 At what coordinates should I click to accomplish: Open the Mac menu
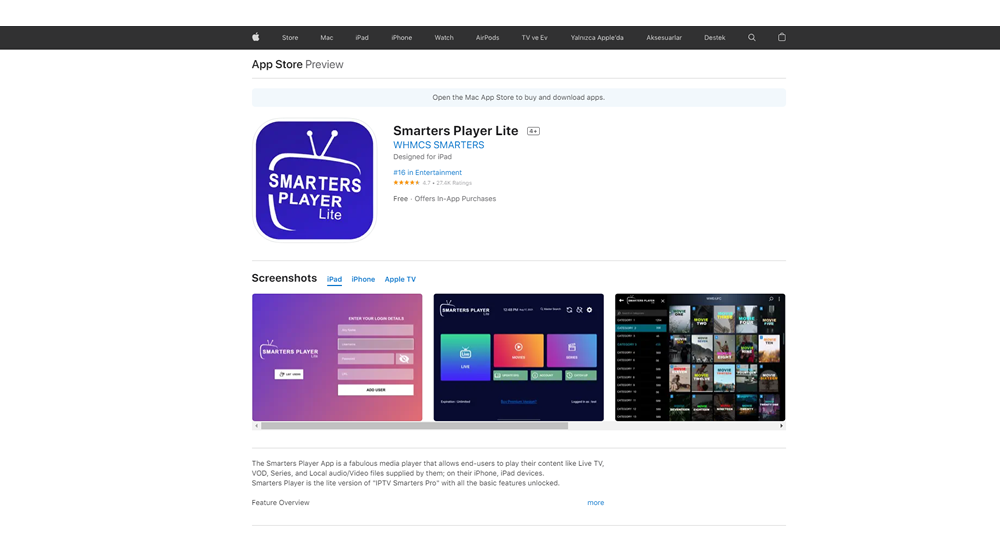(327, 38)
